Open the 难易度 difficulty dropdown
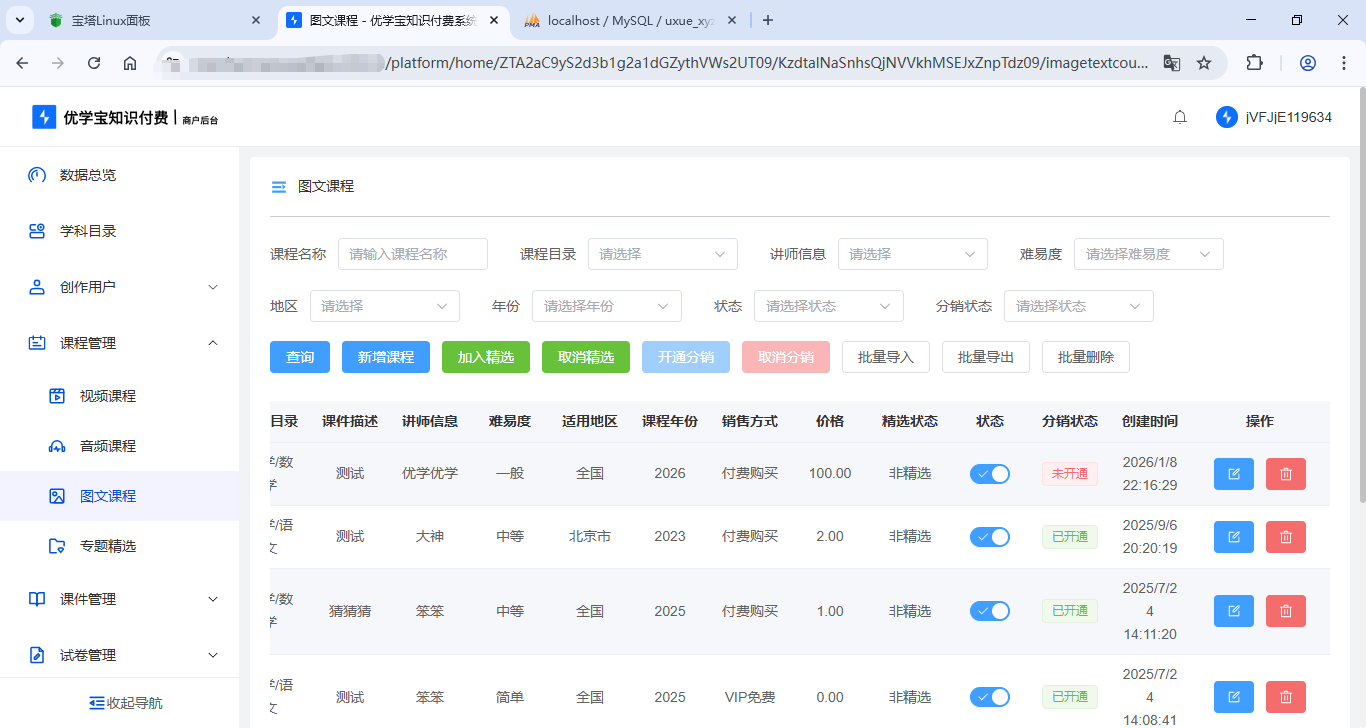Image resolution: width=1366 pixels, height=728 pixels. click(1148, 254)
